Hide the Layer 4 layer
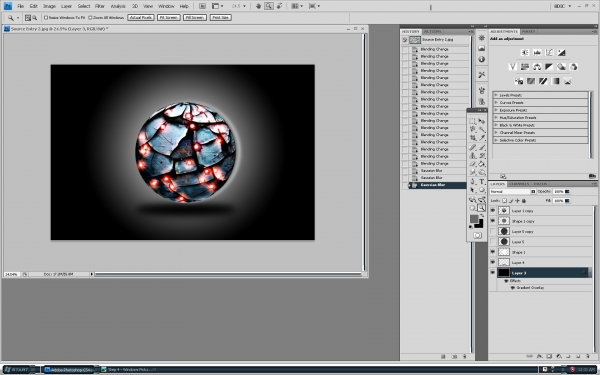 tap(493, 262)
